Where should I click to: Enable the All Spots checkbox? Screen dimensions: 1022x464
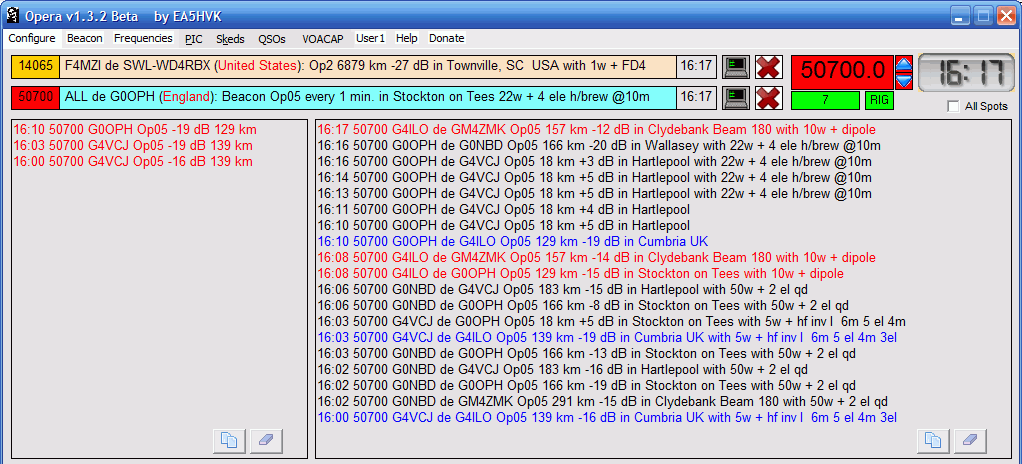(953, 106)
